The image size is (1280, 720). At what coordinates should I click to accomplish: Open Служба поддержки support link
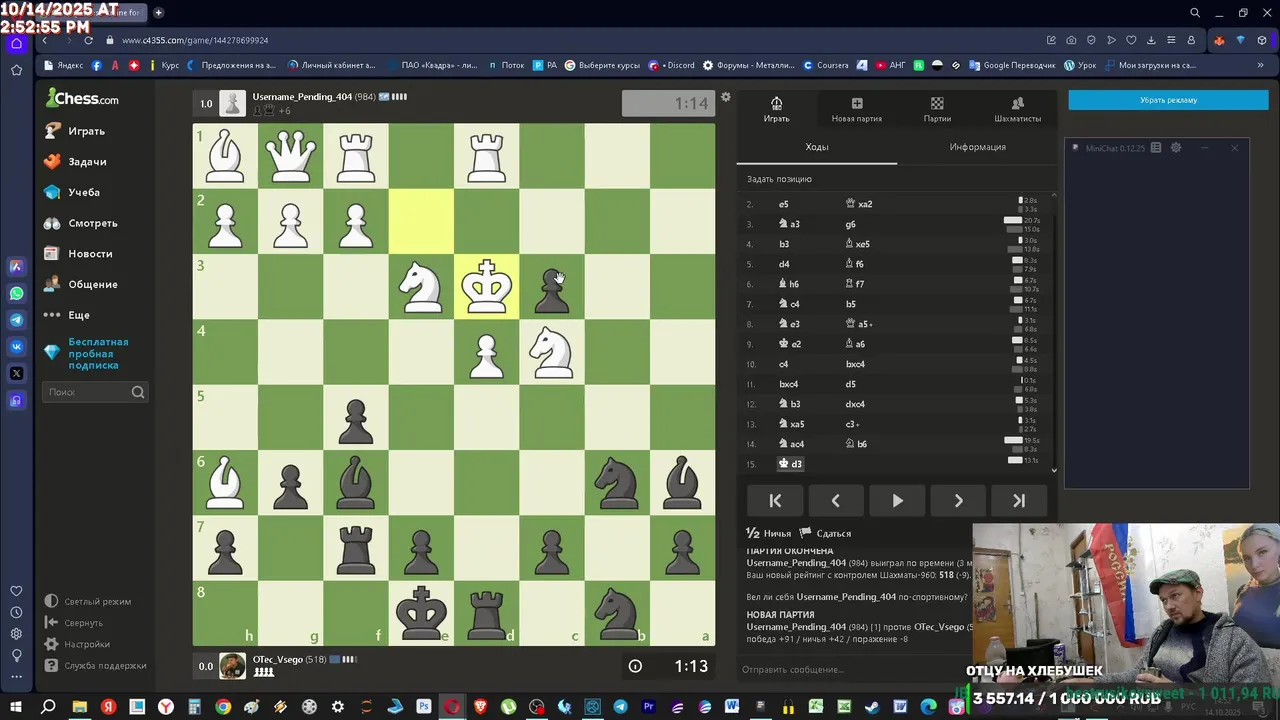[x=95, y=666]
